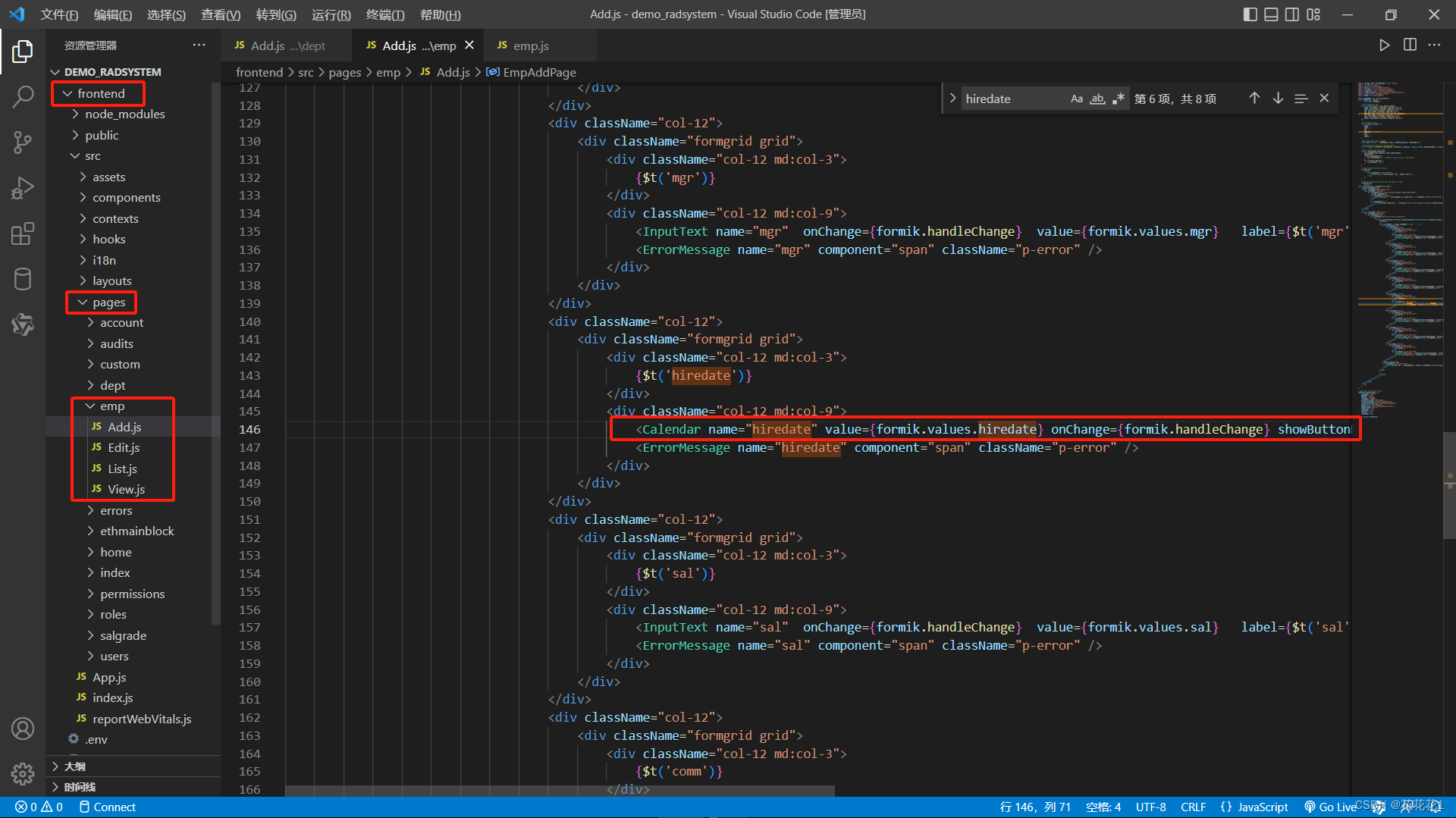Expand the public folder

pos(102,135)
